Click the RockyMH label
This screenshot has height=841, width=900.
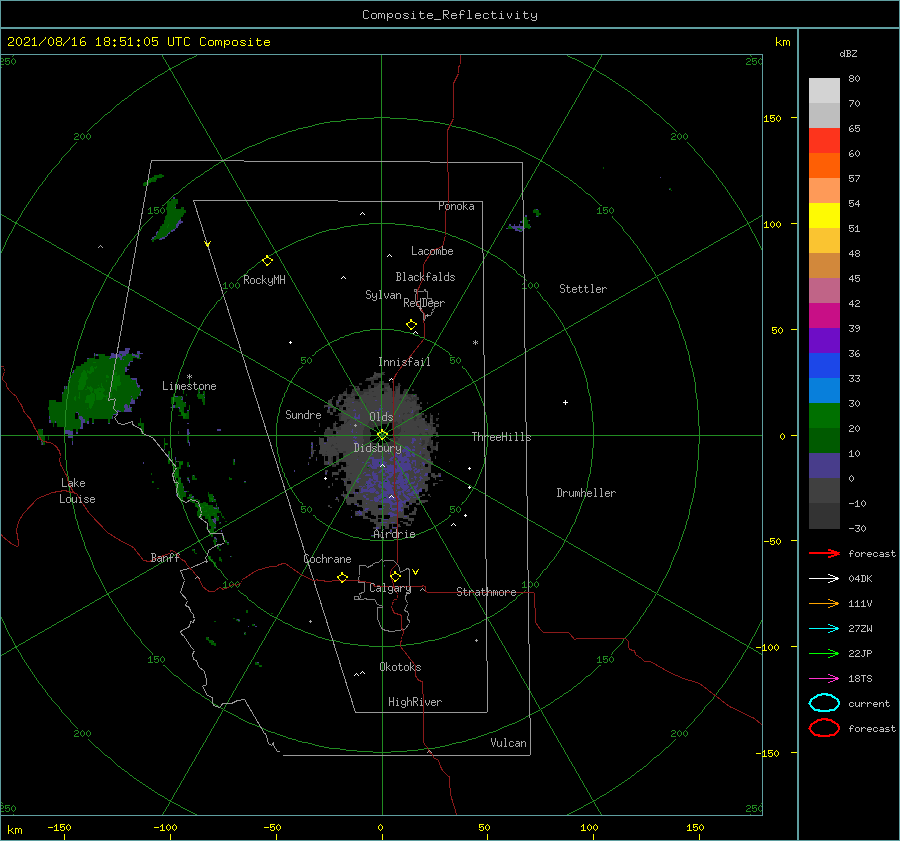264,280
